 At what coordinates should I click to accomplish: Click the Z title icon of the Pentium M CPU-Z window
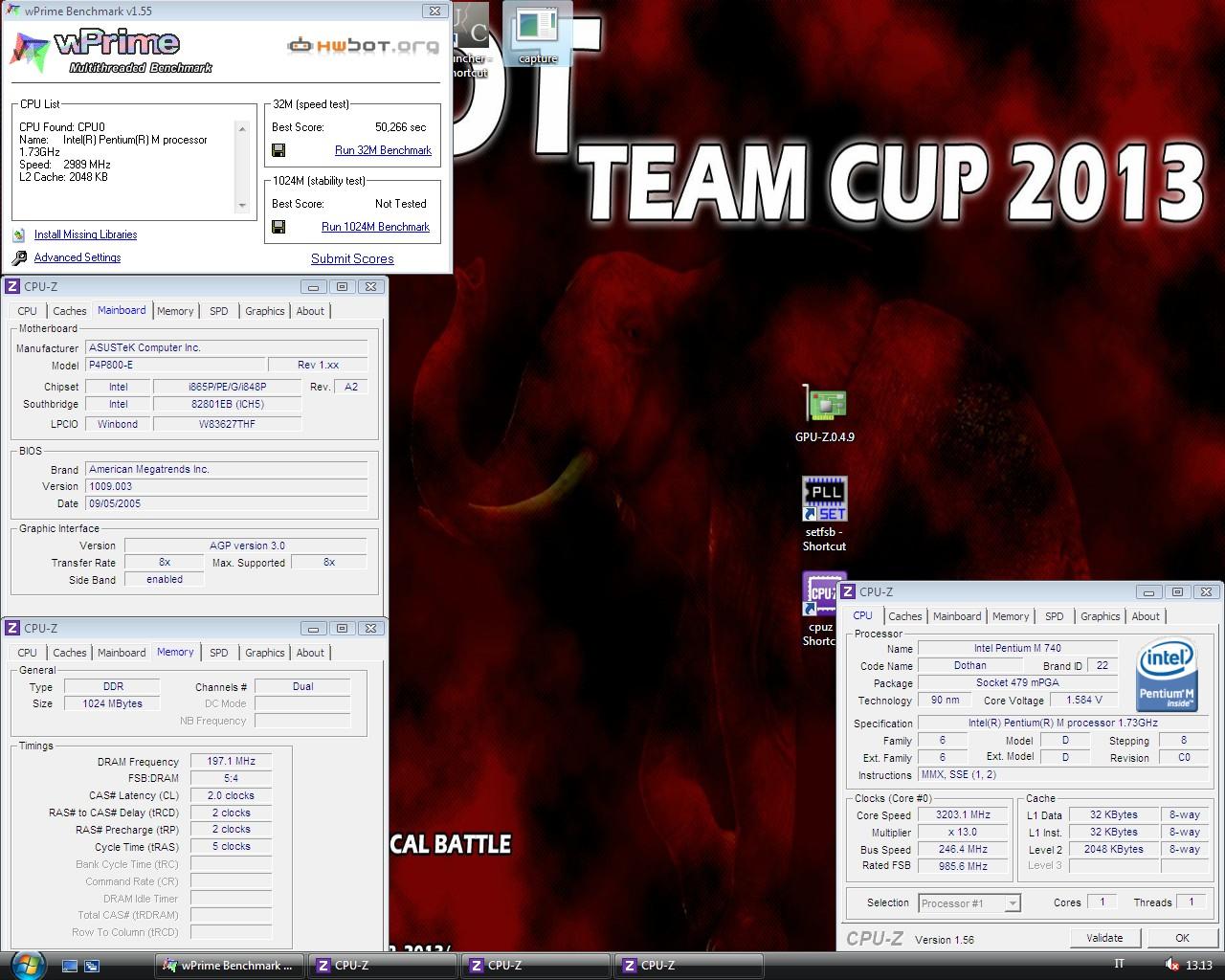pyautogui.click(x=848, y=591)
